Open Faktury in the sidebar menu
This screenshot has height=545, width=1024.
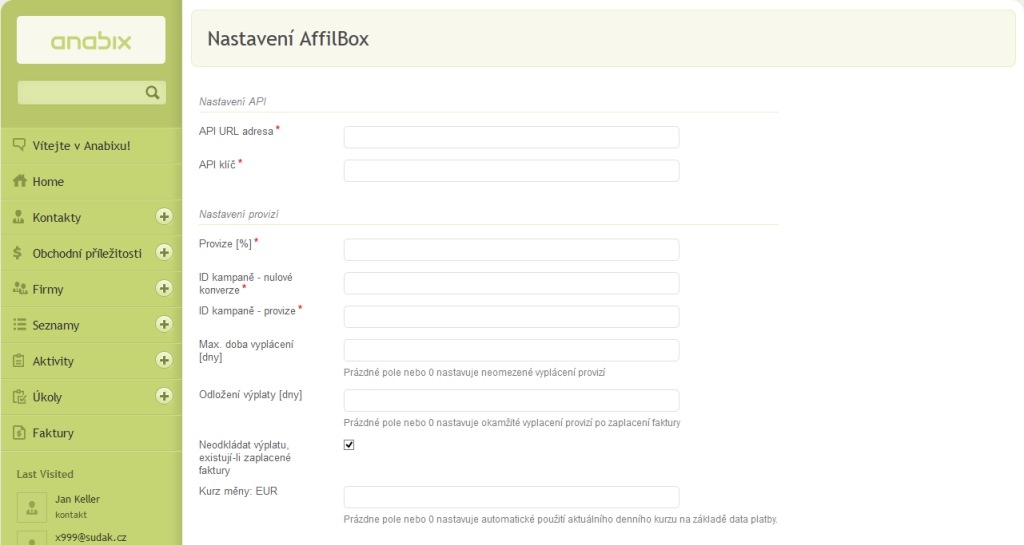pyautogui.click(x=53, y=433)
